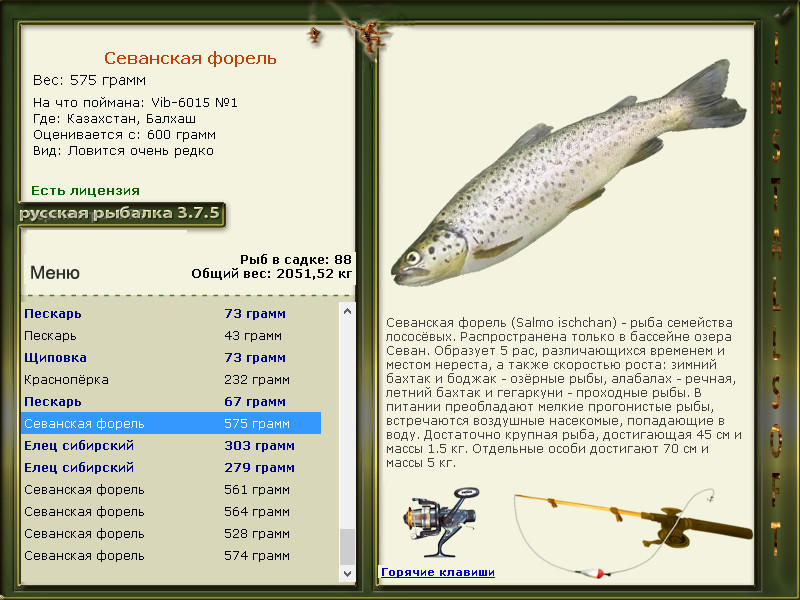Select Елец сибирский 303 грамм row
Image resolution: width=800 pixels, height=600 pixels.
[171, 445]
